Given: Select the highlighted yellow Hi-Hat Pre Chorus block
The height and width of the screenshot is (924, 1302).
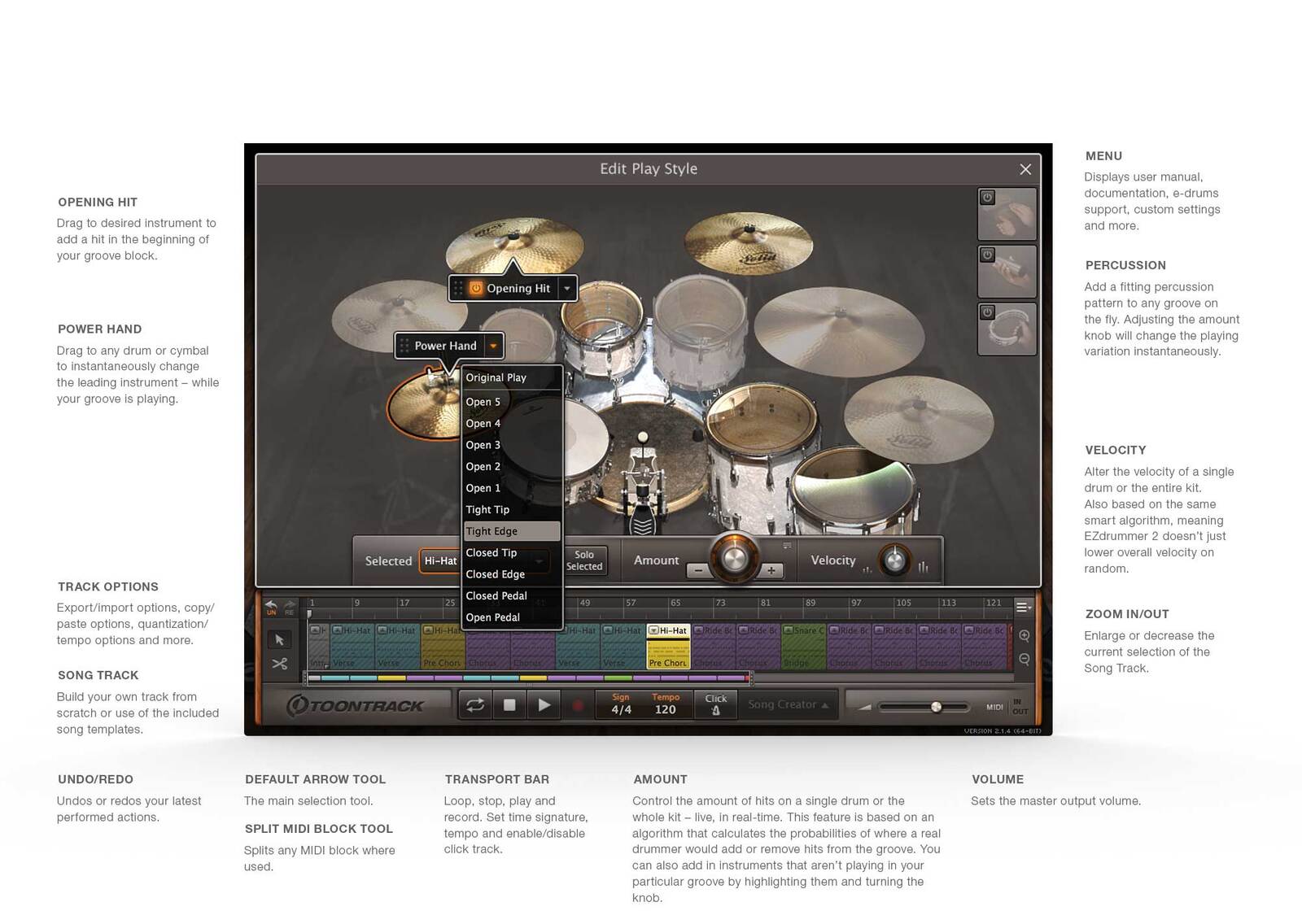Looking at the screenshot, I should tap(668, 647).
